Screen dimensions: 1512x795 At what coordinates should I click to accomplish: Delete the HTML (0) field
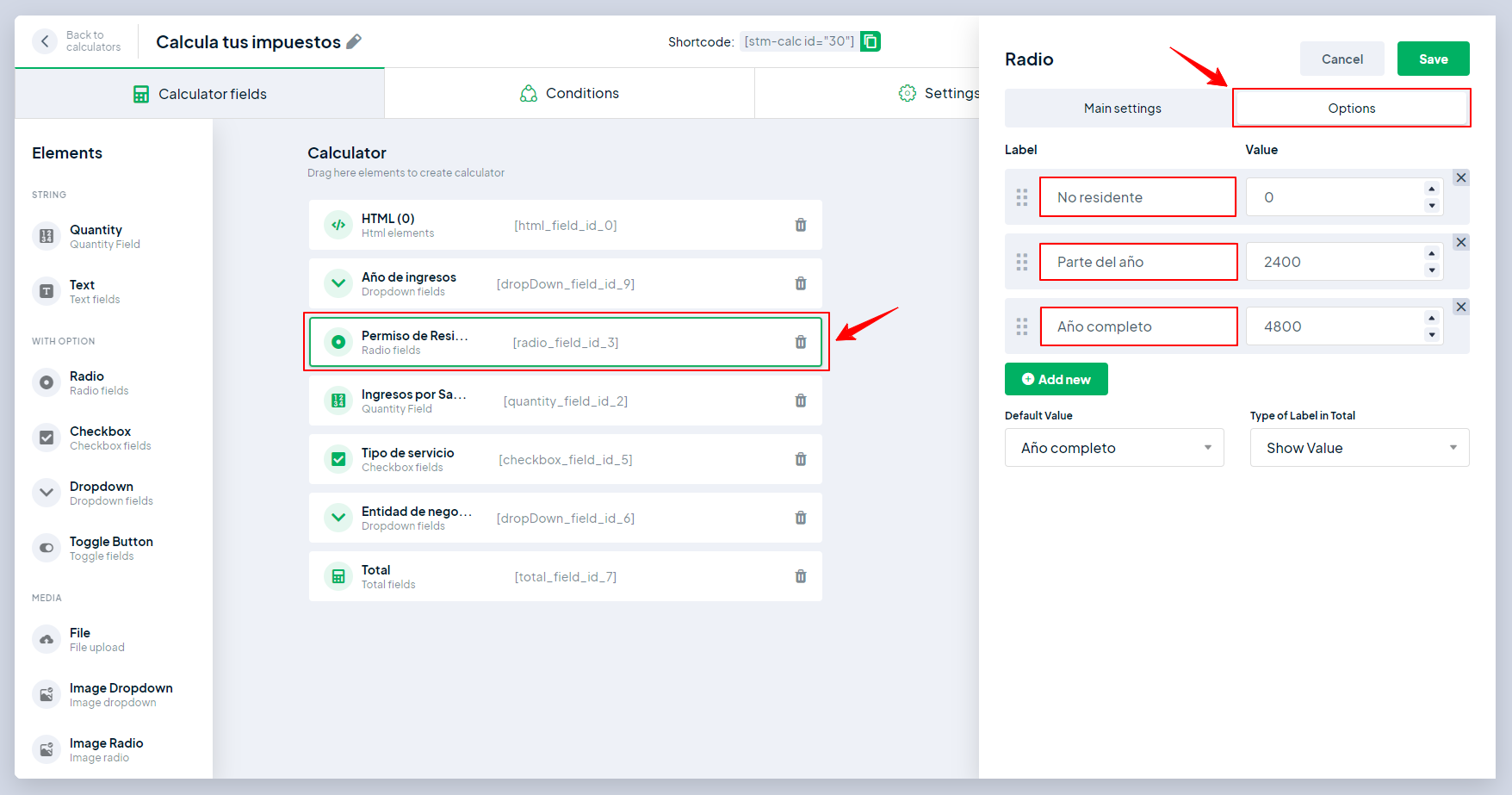(x=801, y=225)
